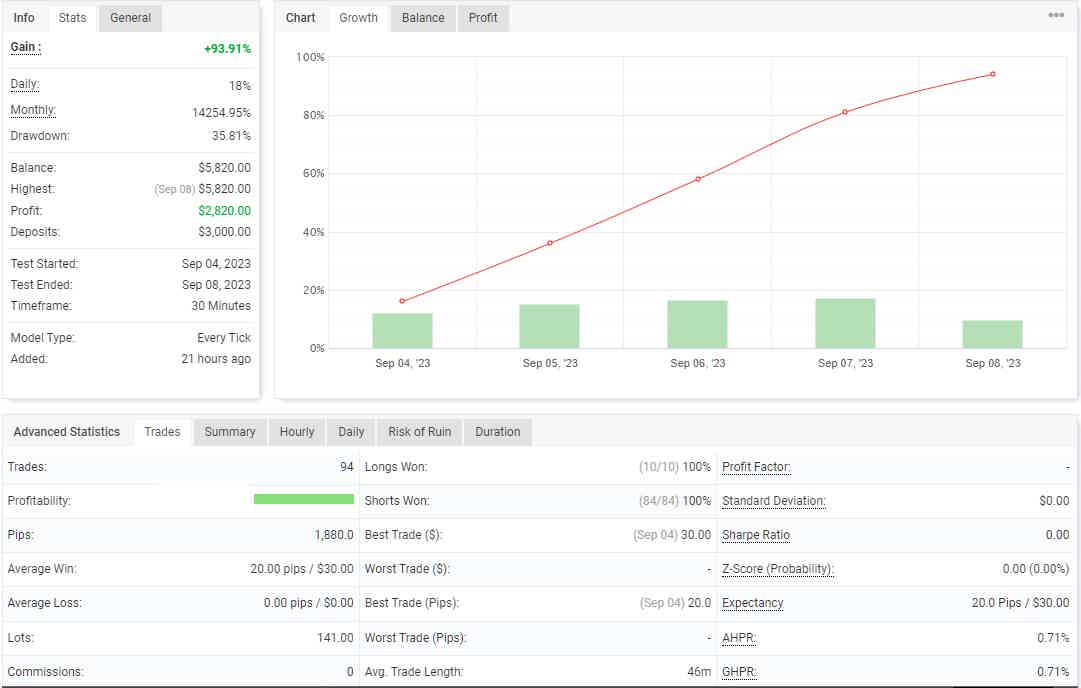This screenshot has width=1081, height=688.
Task: Switch to the Stats tab
Action: [73, 17]
